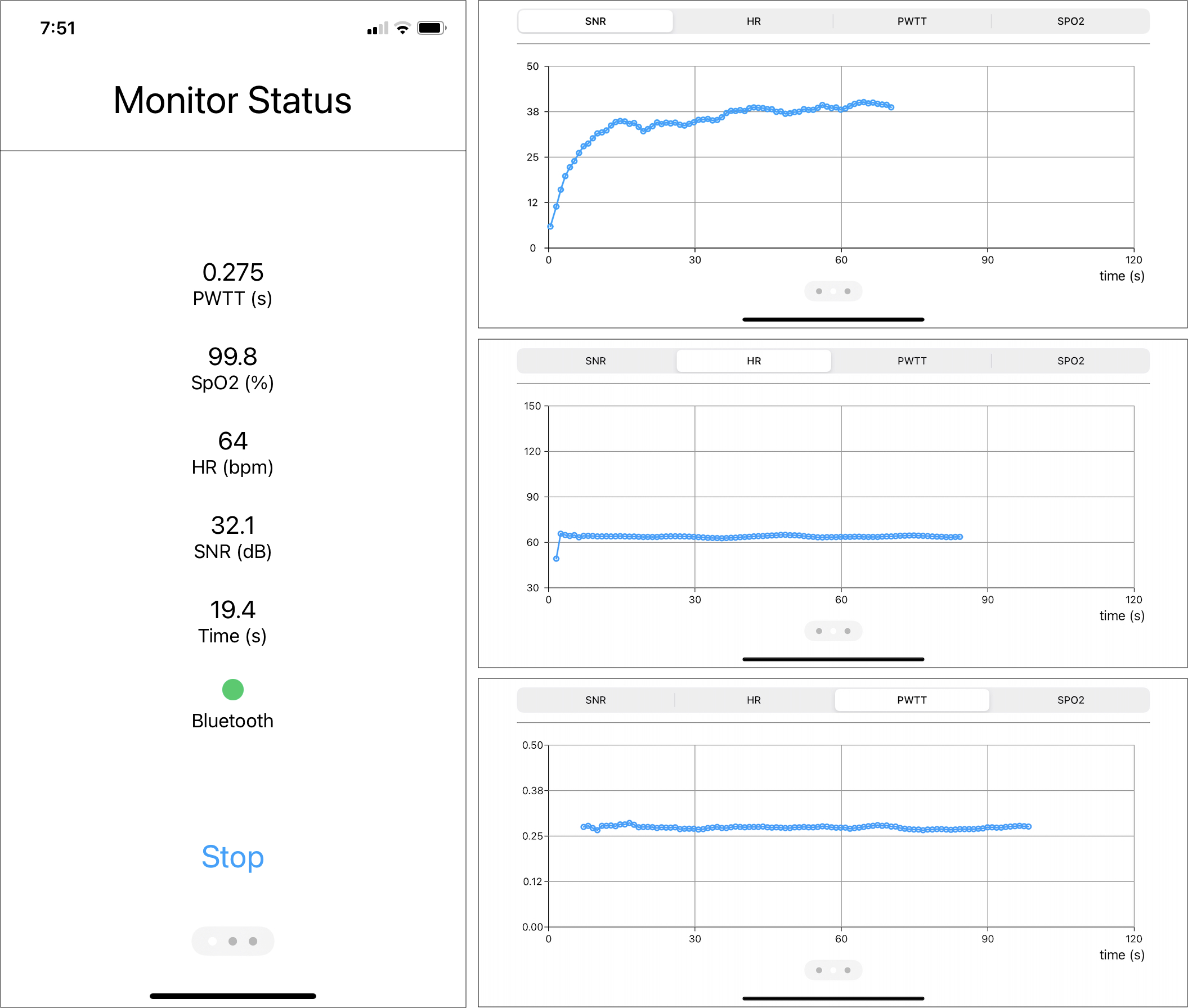
Task: Tap the battery icon in status bar
Action: click(x=432, y=28)
